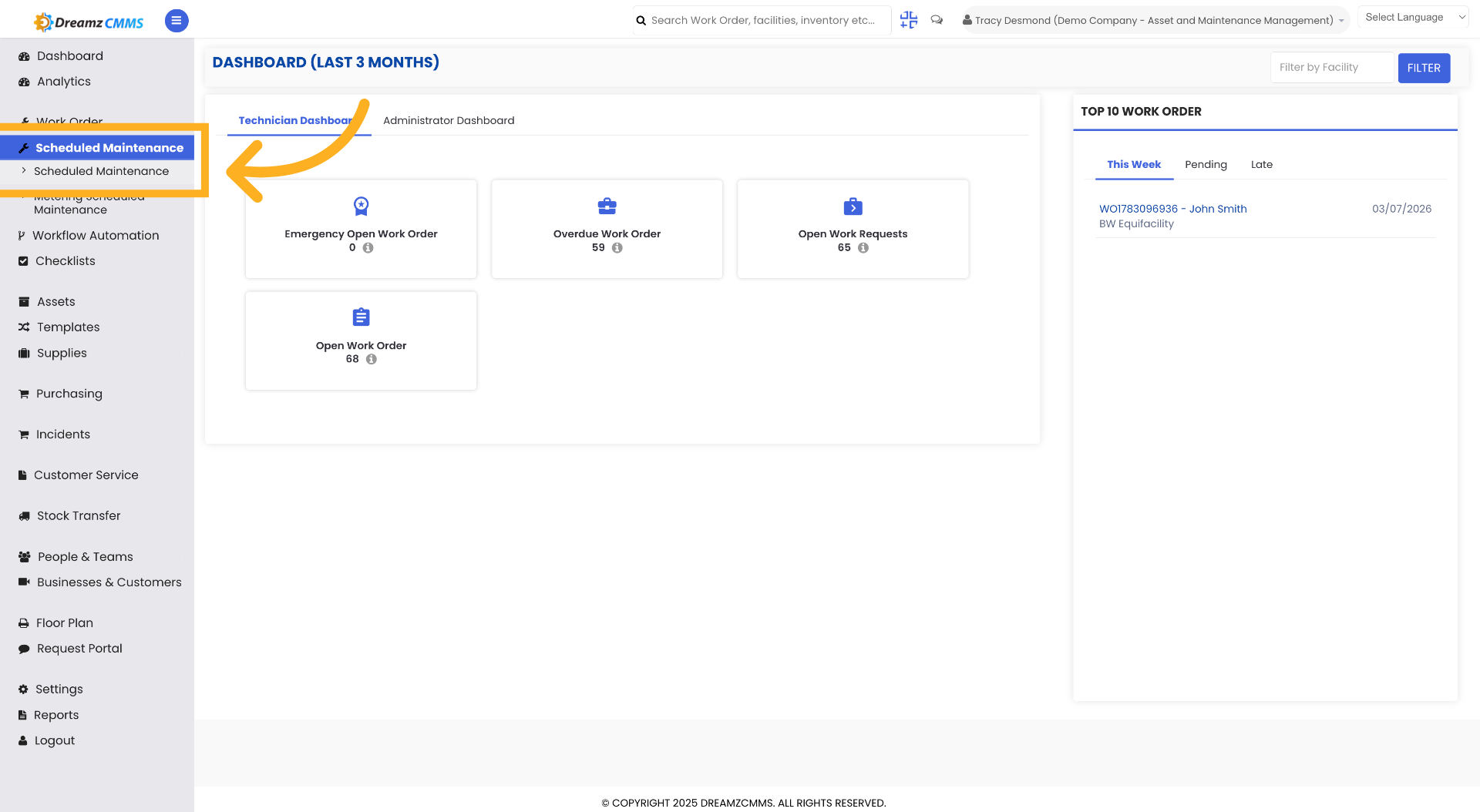This screenshot has width=1480, height=812.
Task: Click info icon next to Open Requests 65
Action: (x=863, y=248)
